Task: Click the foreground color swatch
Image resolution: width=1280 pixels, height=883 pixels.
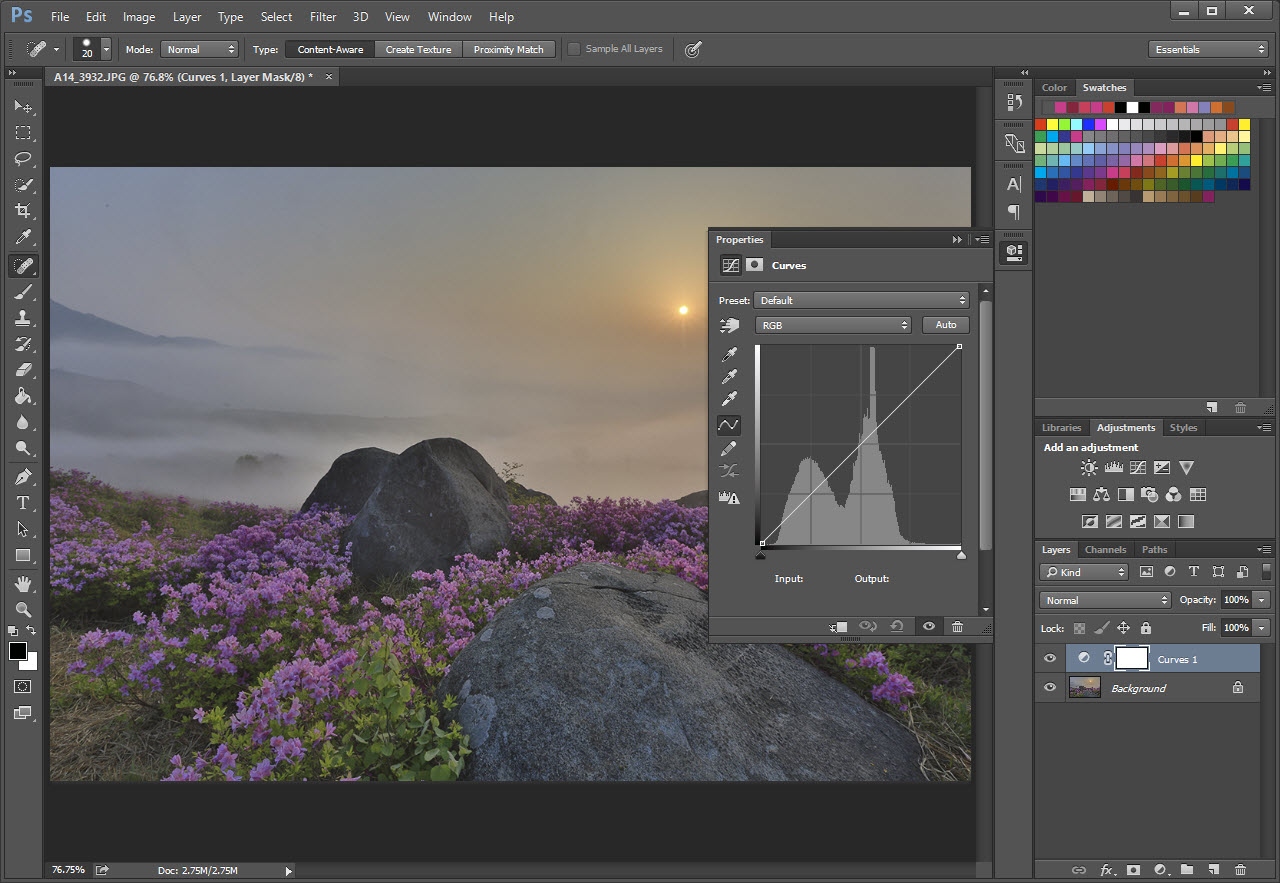Action: click(18, 651)
